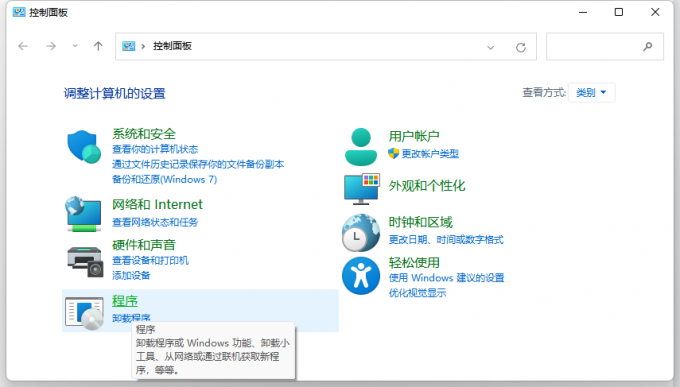680x387 pixels.
Task: Select 查看网络状态和任务 link
Action: pyautogui.click(x=155, y=222)
